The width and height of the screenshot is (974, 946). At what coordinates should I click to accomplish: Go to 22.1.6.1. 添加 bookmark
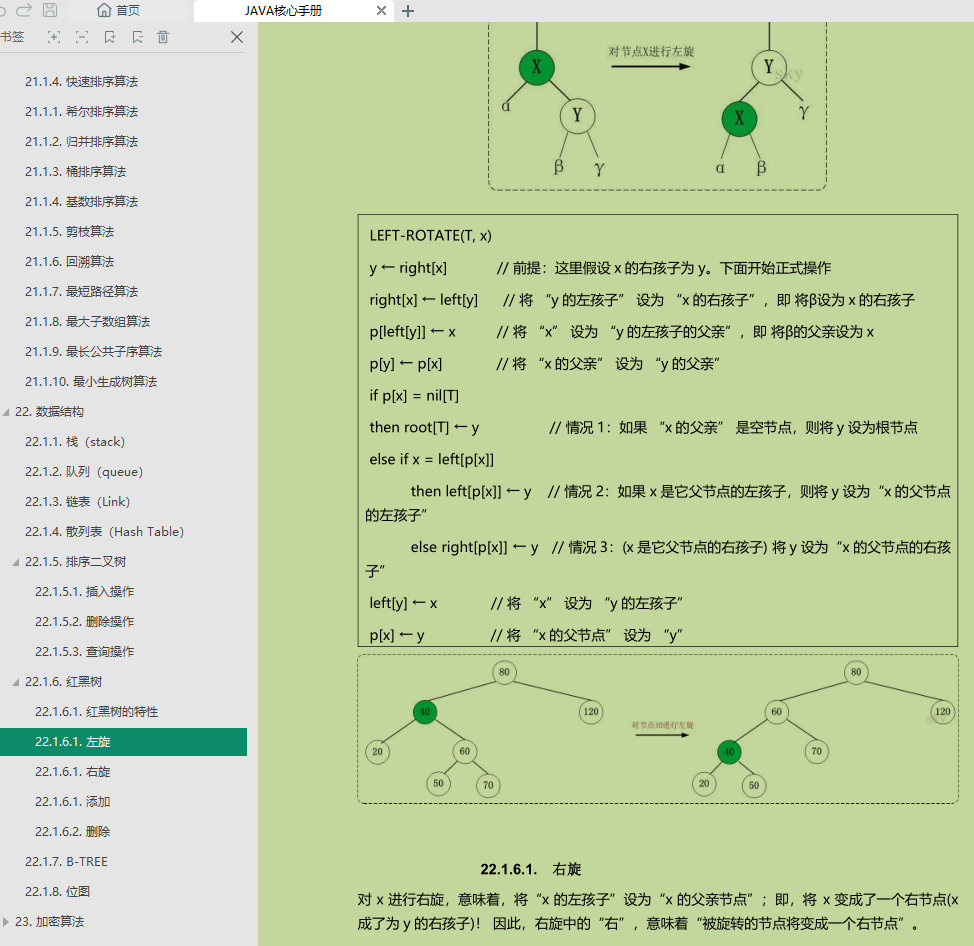(73, 802)
